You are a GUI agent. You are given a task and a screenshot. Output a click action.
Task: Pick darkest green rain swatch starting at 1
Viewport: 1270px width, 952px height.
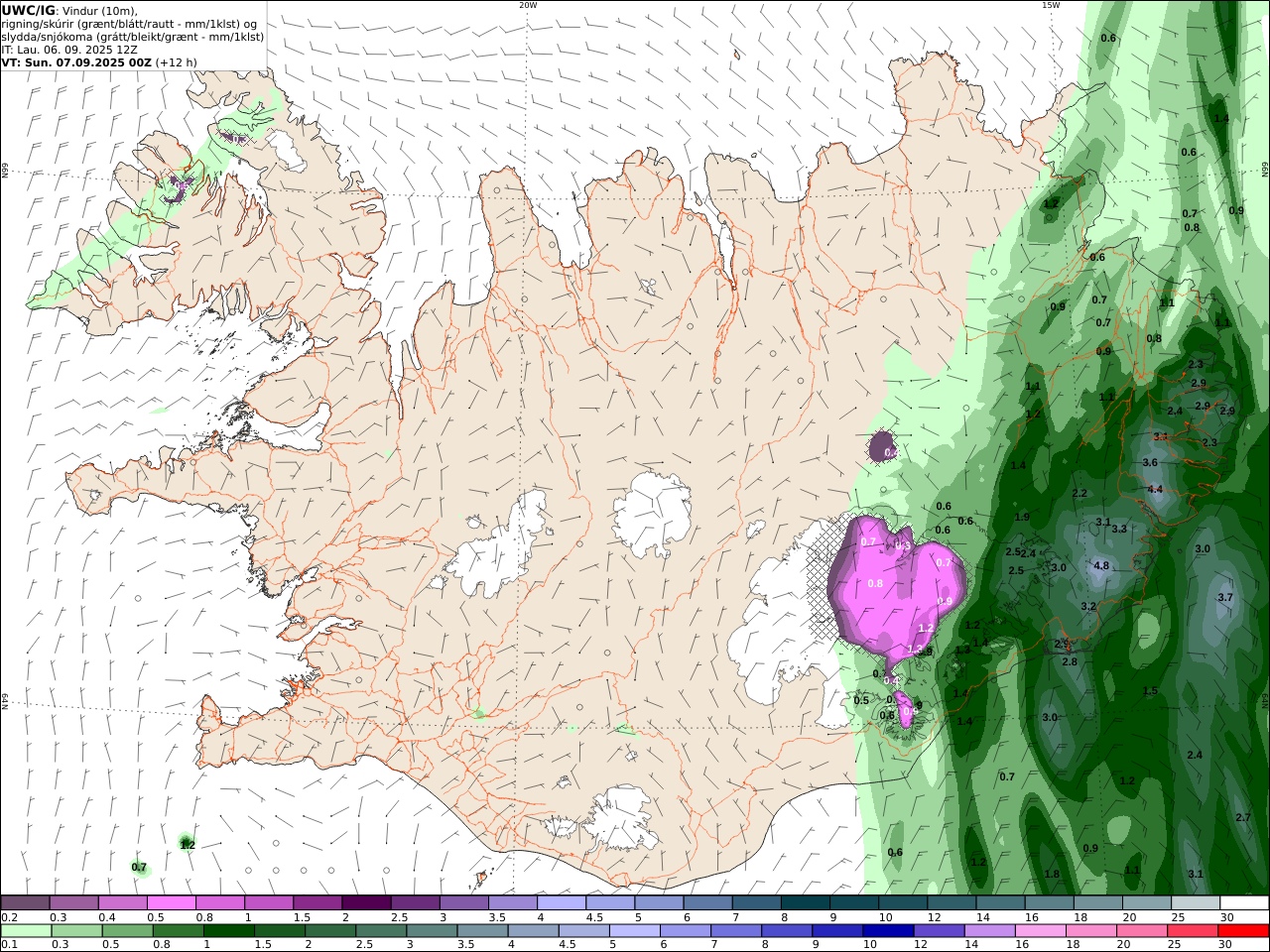(x=228, y=931)
